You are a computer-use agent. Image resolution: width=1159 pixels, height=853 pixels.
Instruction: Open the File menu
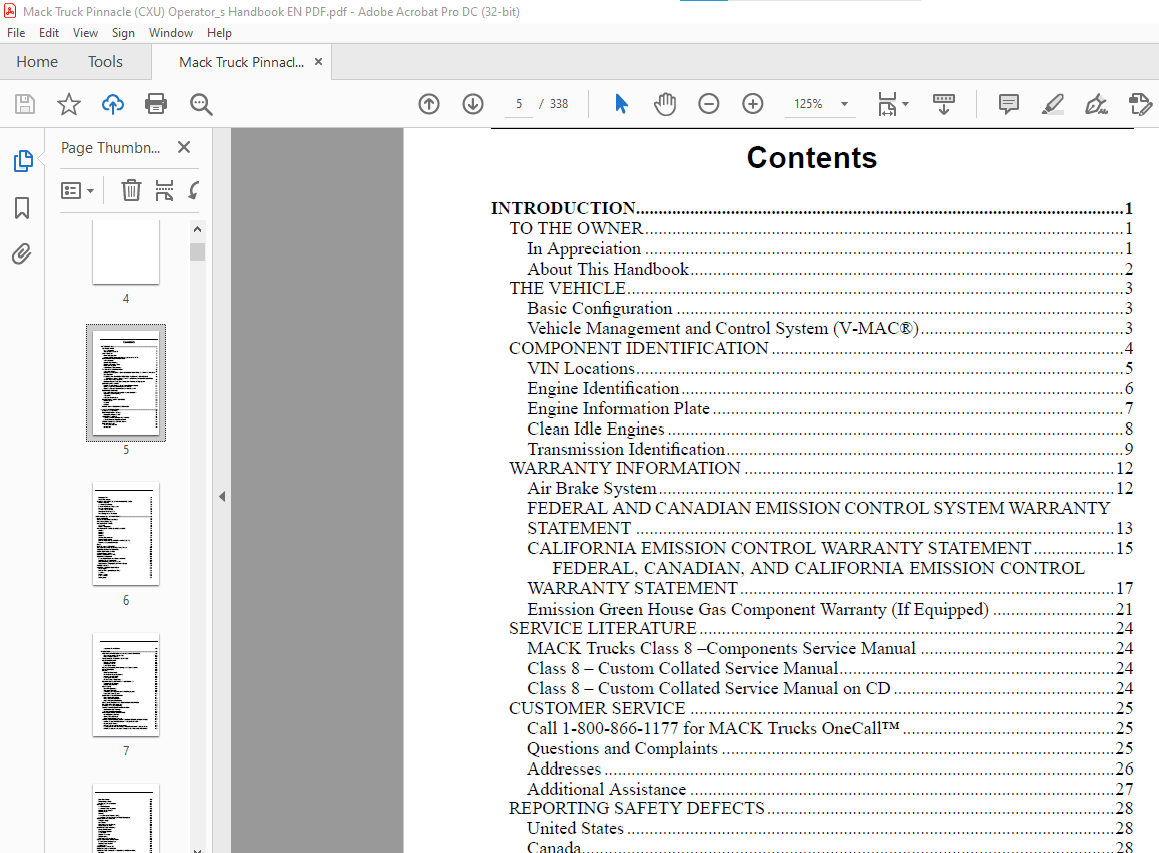16,33
